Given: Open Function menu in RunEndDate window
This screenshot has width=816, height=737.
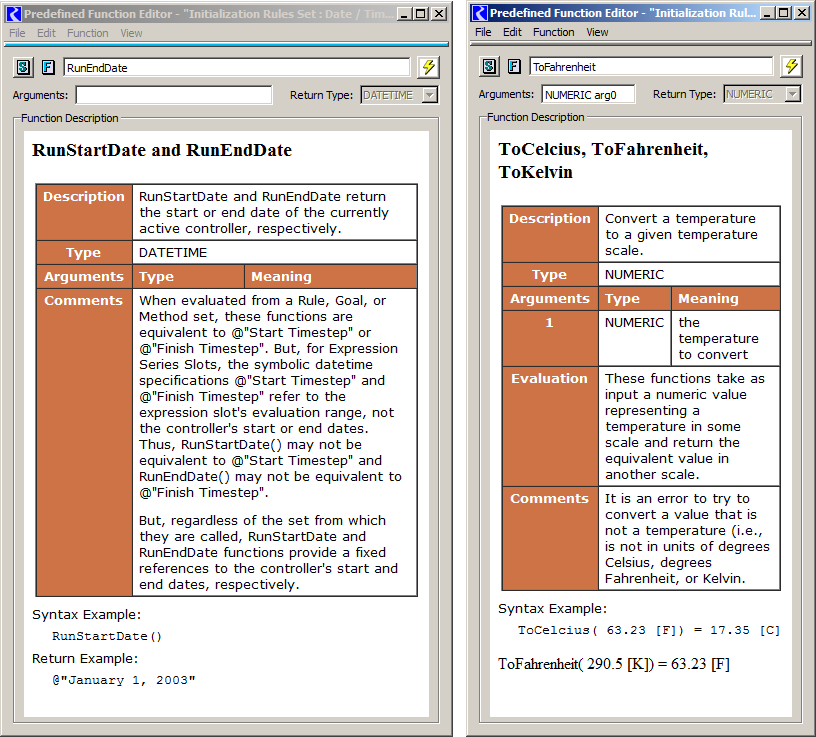Looking at the screenshot, I should tap(87, 33).
